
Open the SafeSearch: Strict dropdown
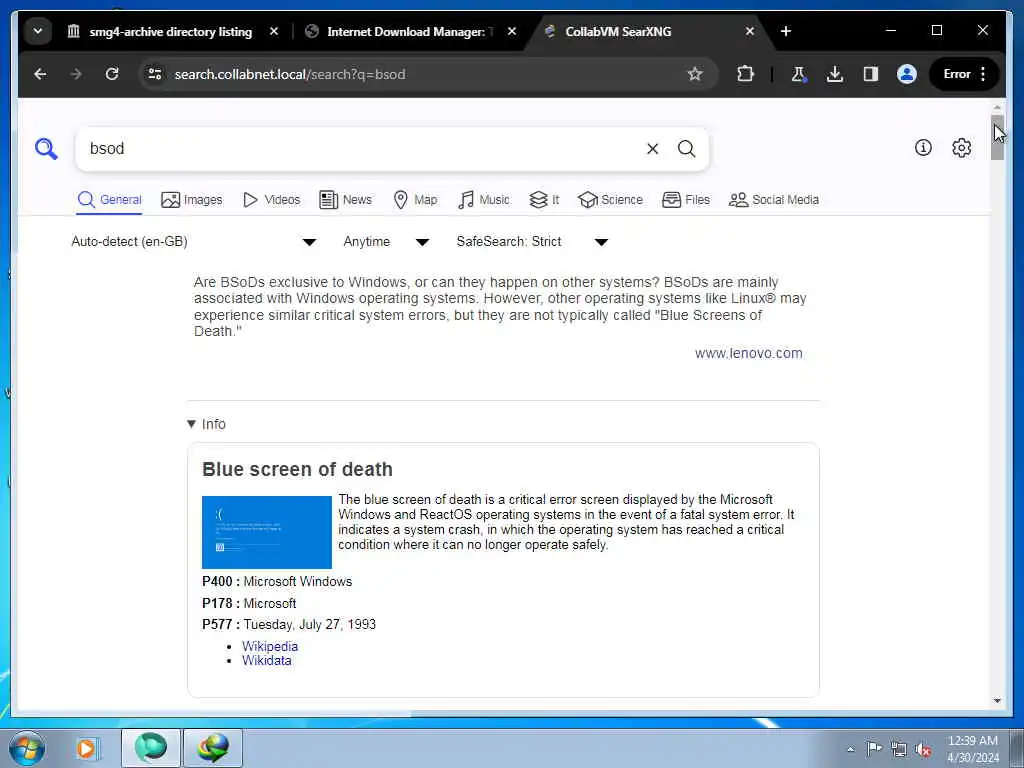click(532, 242)
